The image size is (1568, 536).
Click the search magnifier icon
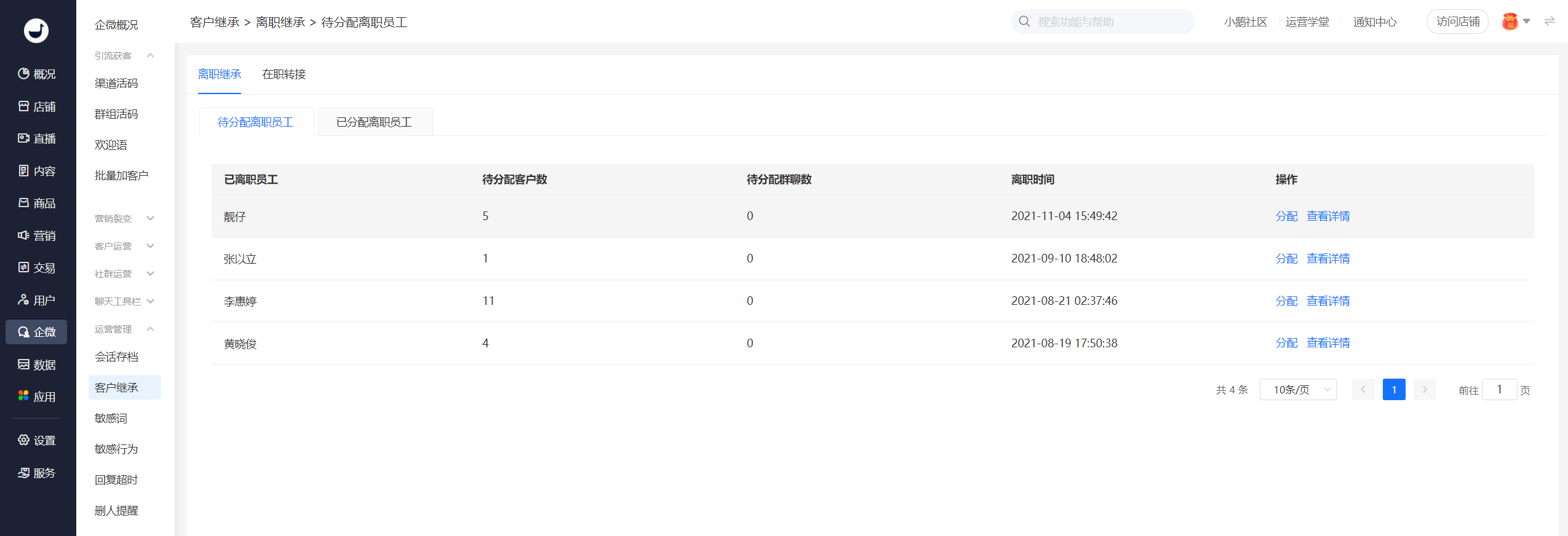click(1024, 22)
